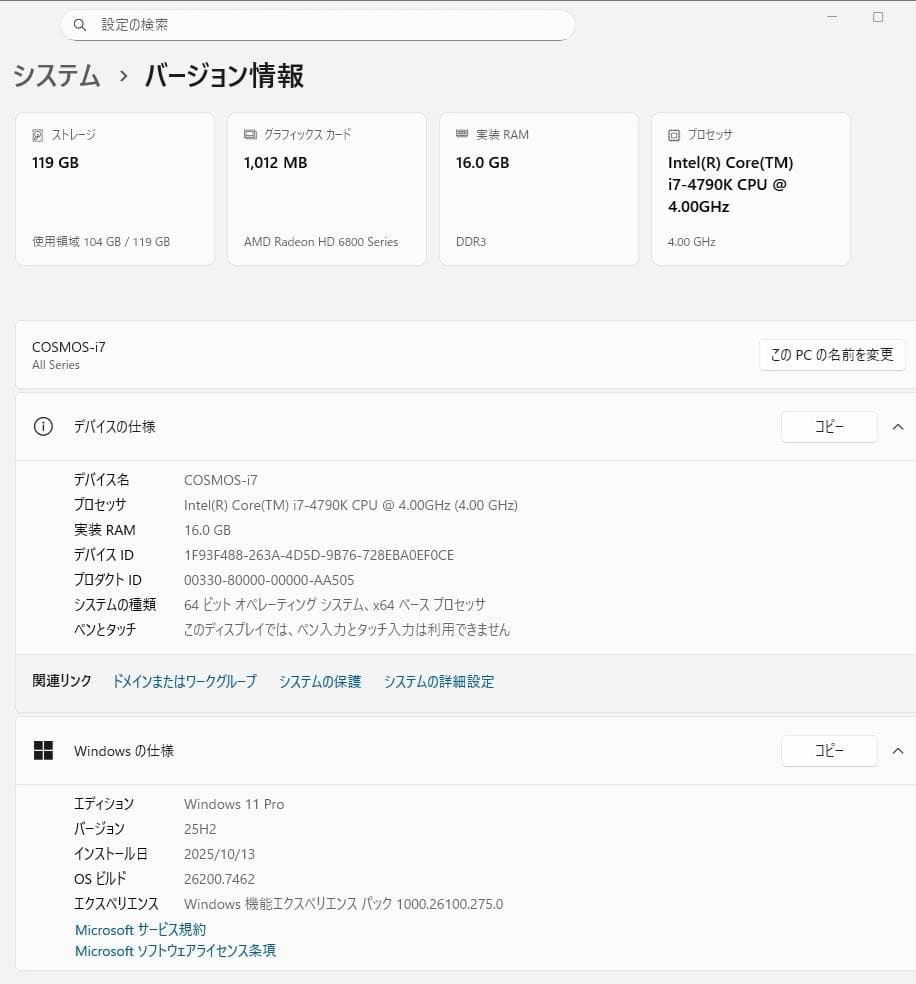The width and height of the screenshot is (916, 984).
Task: Click 64 ビット オペレーティング システム value
Action: (334, 605)
